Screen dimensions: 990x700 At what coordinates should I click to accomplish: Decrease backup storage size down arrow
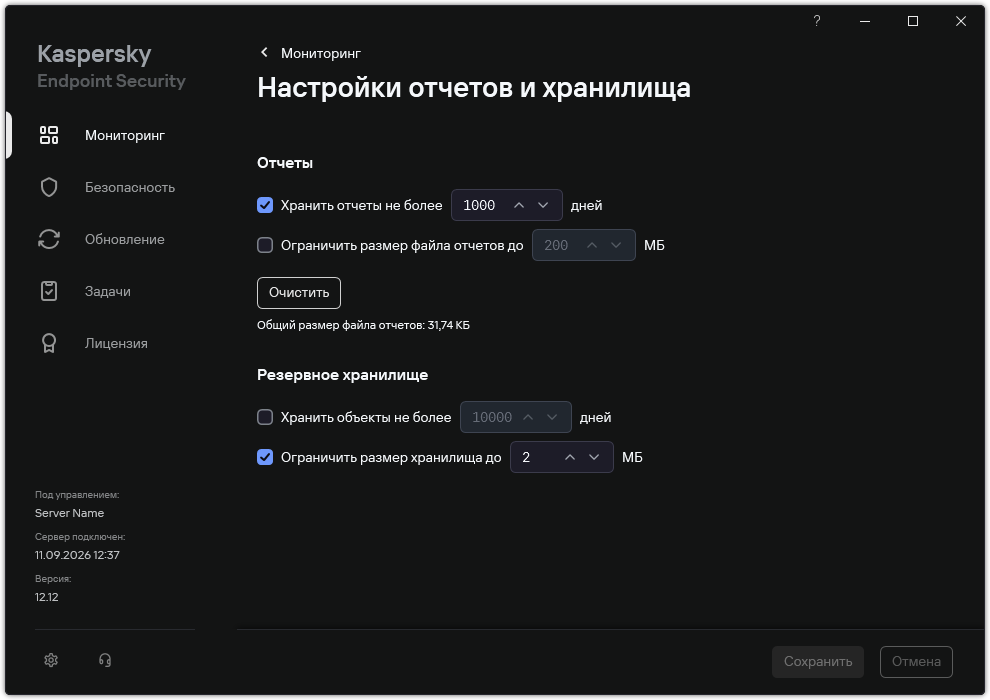click(x=593, y=457)
